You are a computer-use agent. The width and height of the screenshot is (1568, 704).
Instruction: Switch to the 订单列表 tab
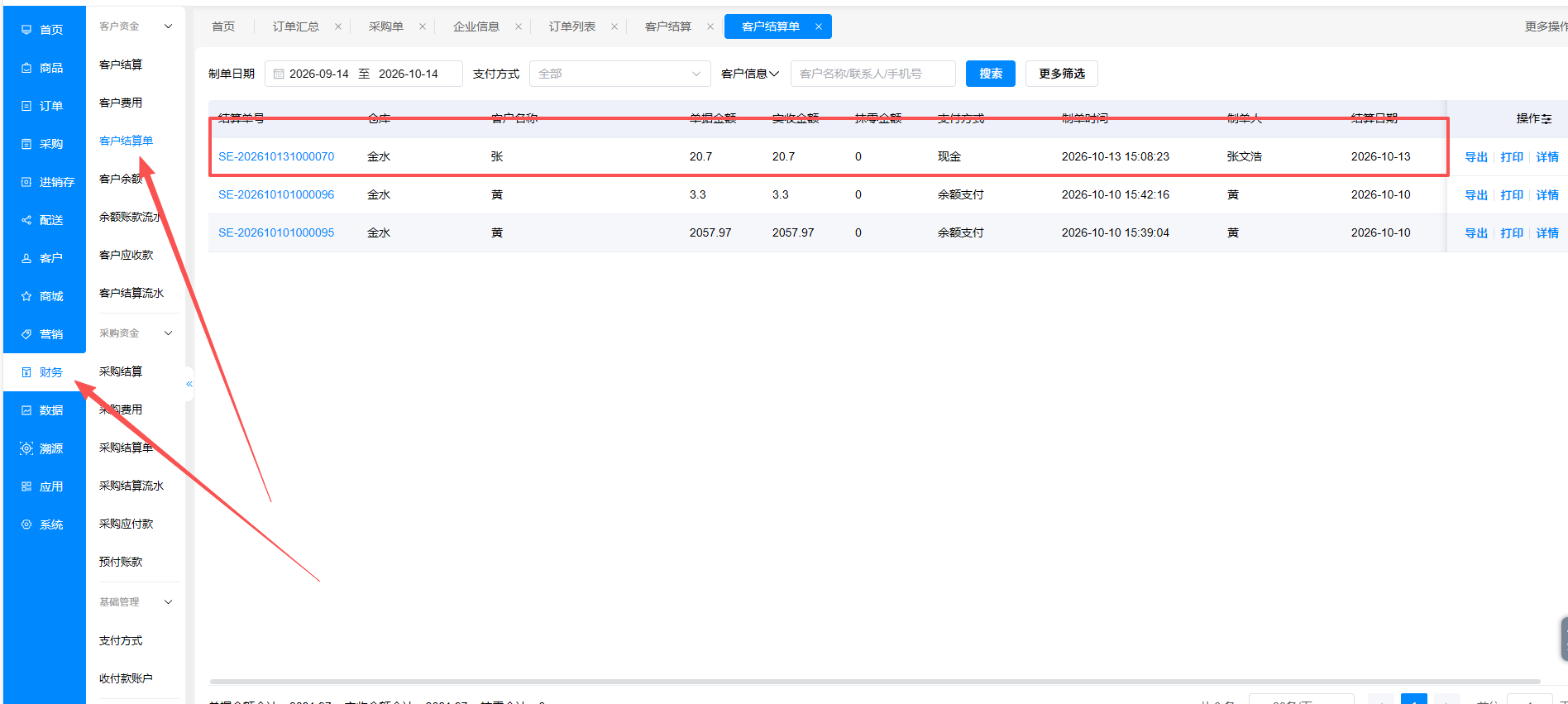[x=572, y=26]
